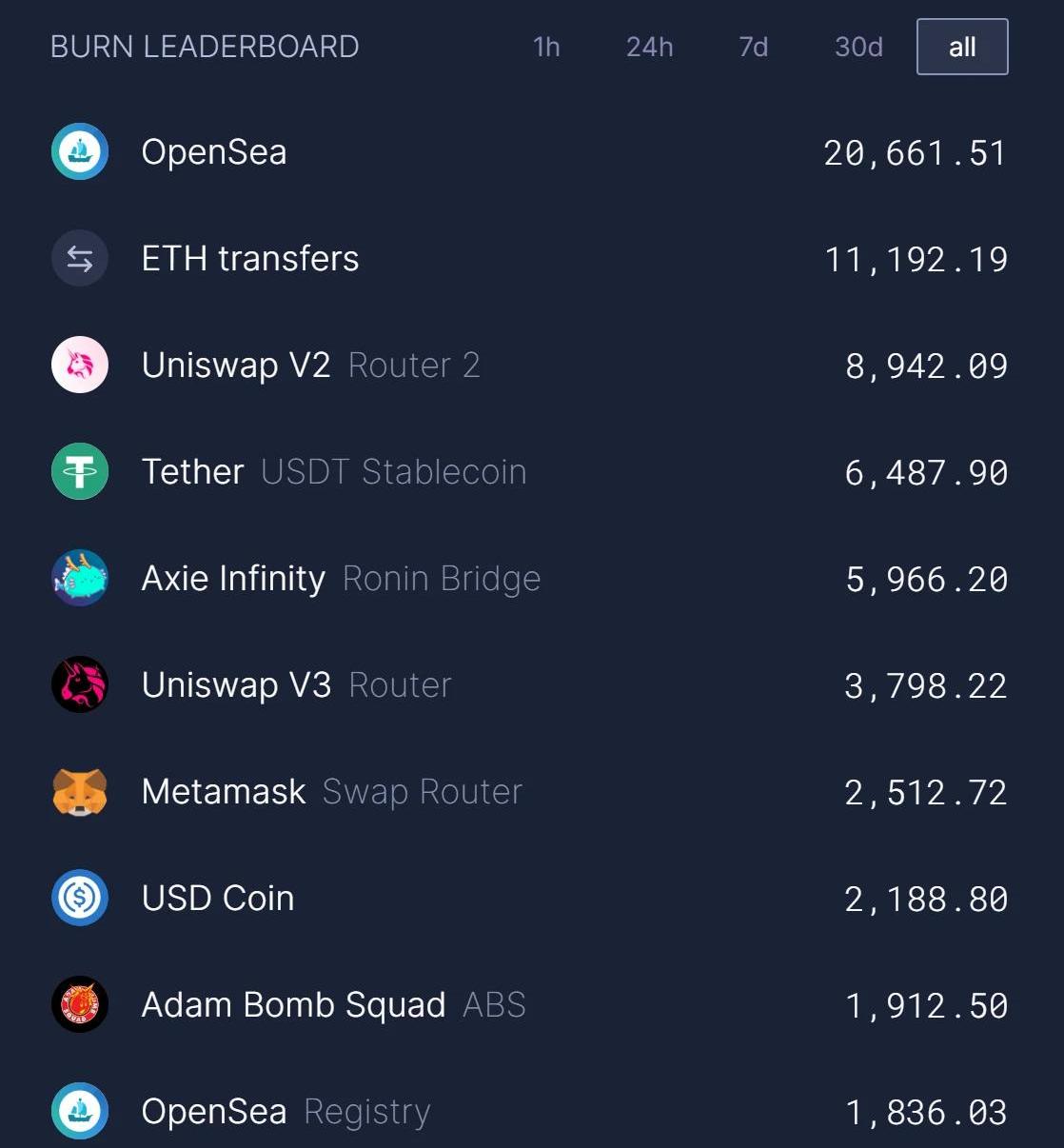Show the 7d burn leaderboard
The image size is (1064, 1148).
point(753,47)
